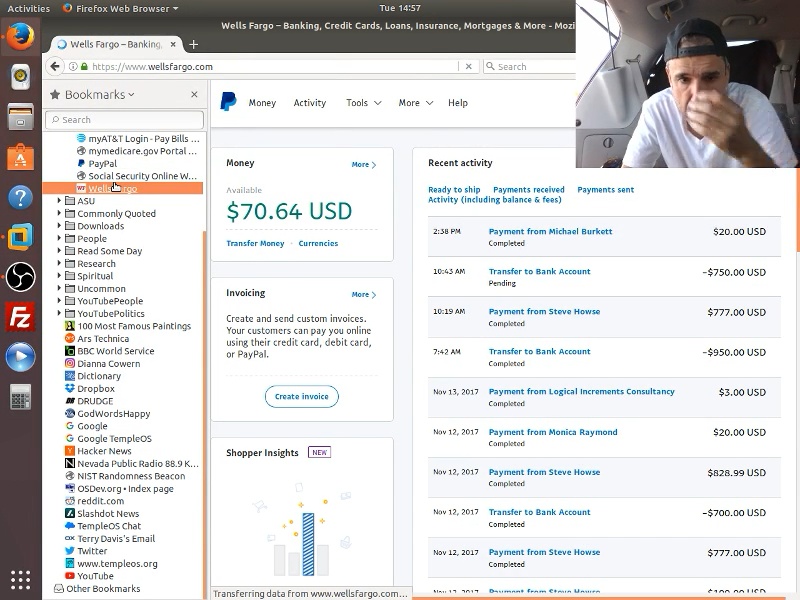Open the Help dock icon
This screenshot has width=800, height=600.
pyautogui.click(x=20, y=197)
